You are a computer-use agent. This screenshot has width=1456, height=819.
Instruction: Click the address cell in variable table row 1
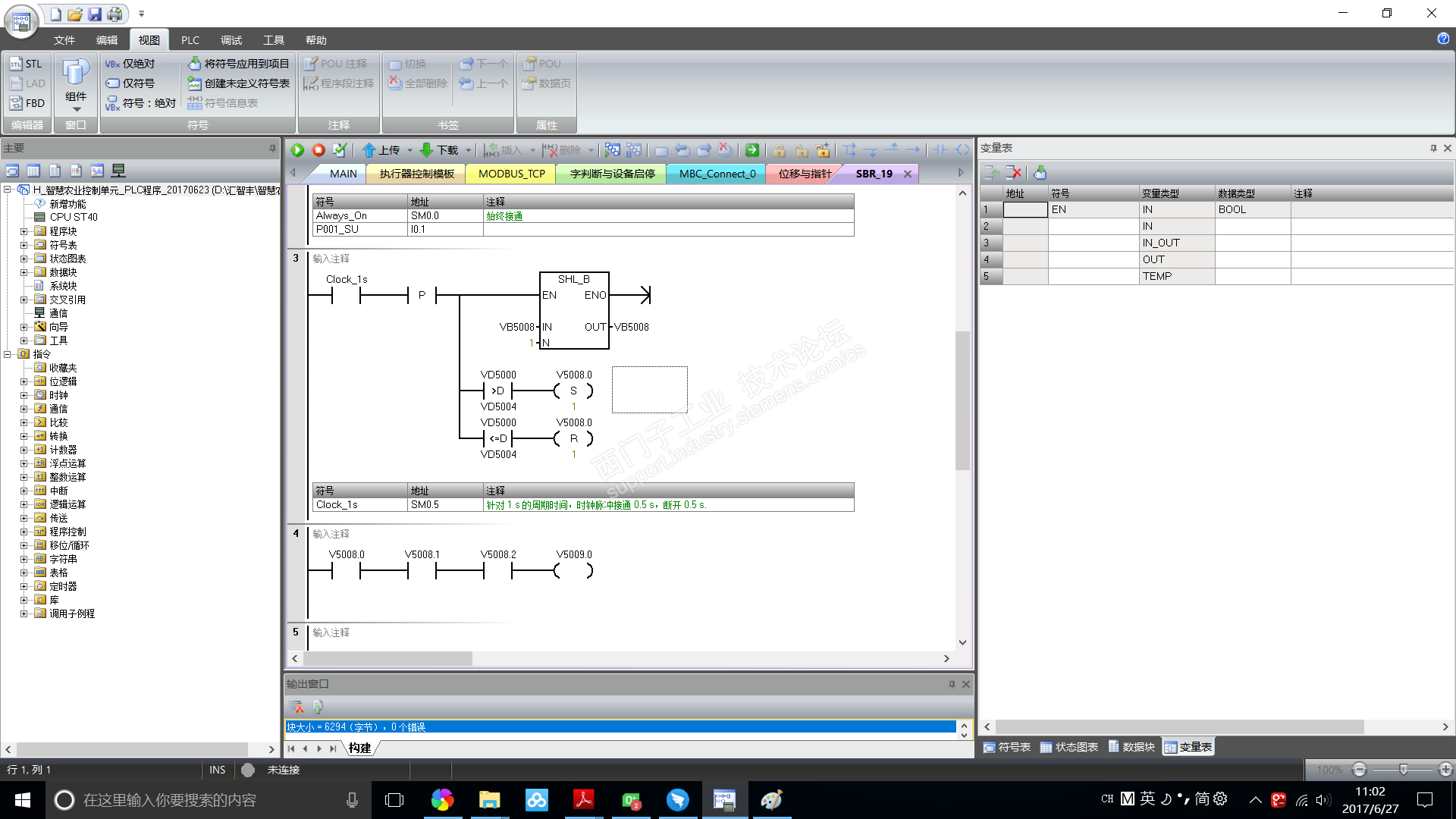(1025, 210)
